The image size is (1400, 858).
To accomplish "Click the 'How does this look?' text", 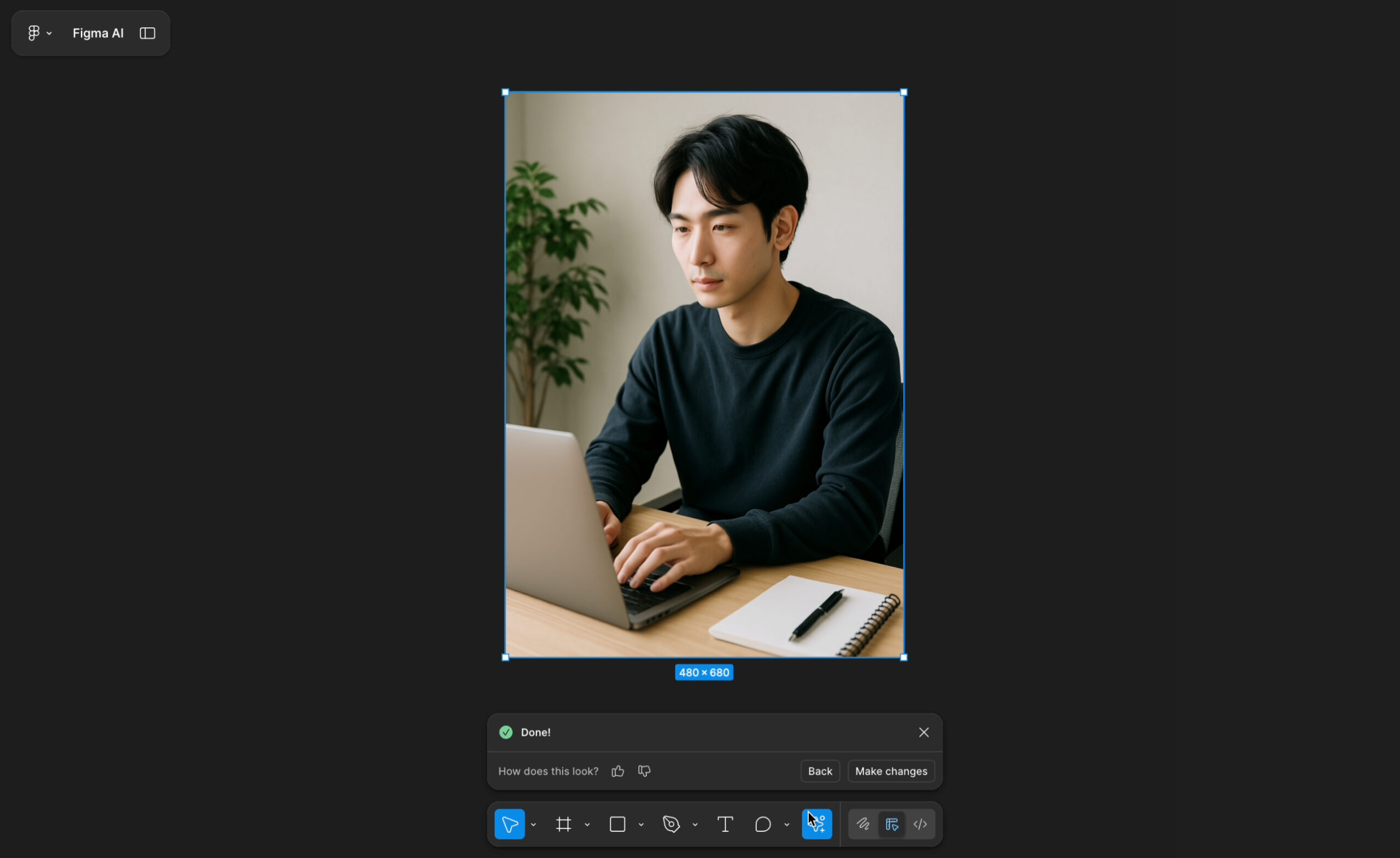I will (549, 771).
